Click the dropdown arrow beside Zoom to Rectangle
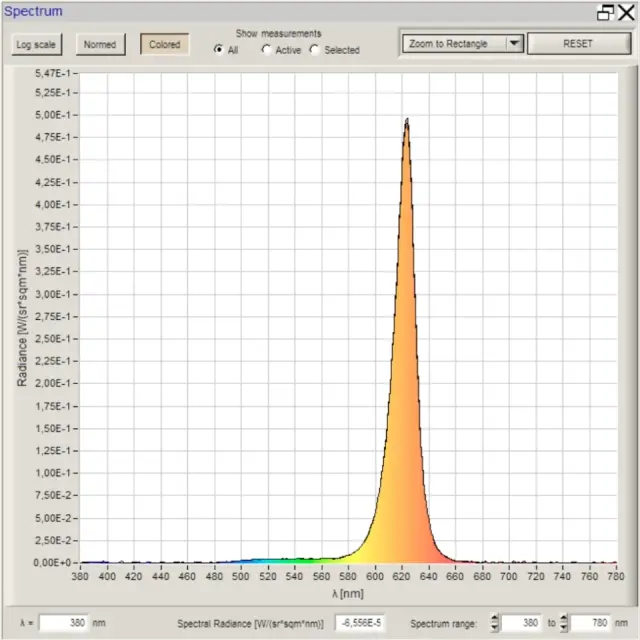 pos(514,44)
